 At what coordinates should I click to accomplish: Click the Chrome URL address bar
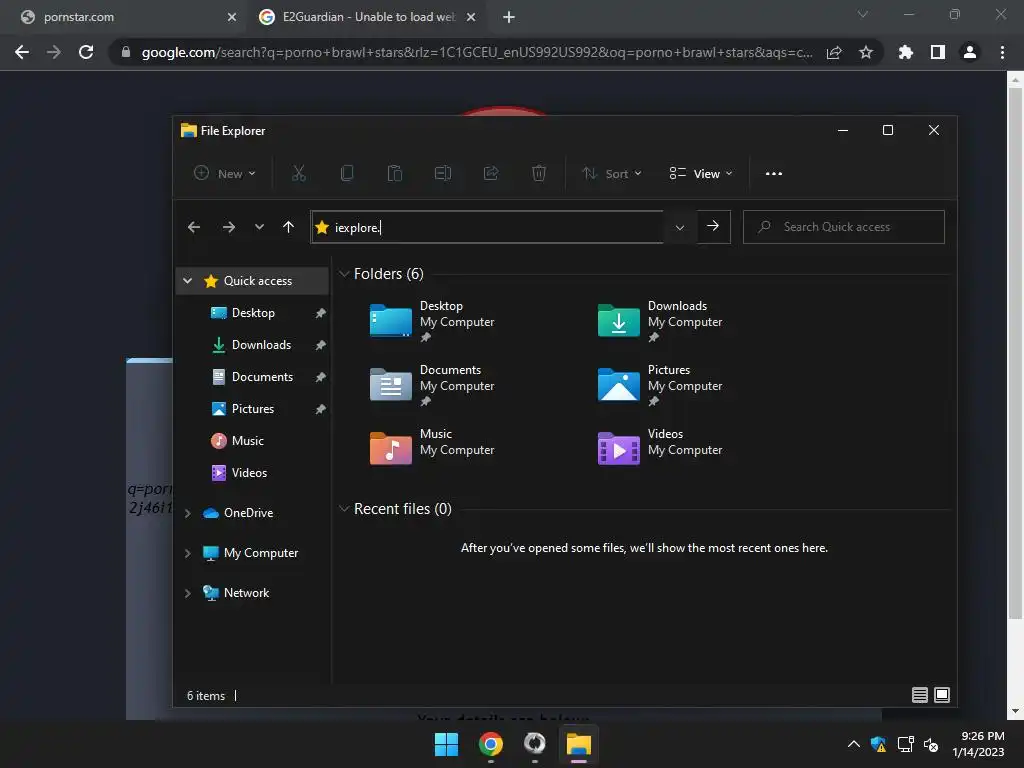tap(477, 52)
